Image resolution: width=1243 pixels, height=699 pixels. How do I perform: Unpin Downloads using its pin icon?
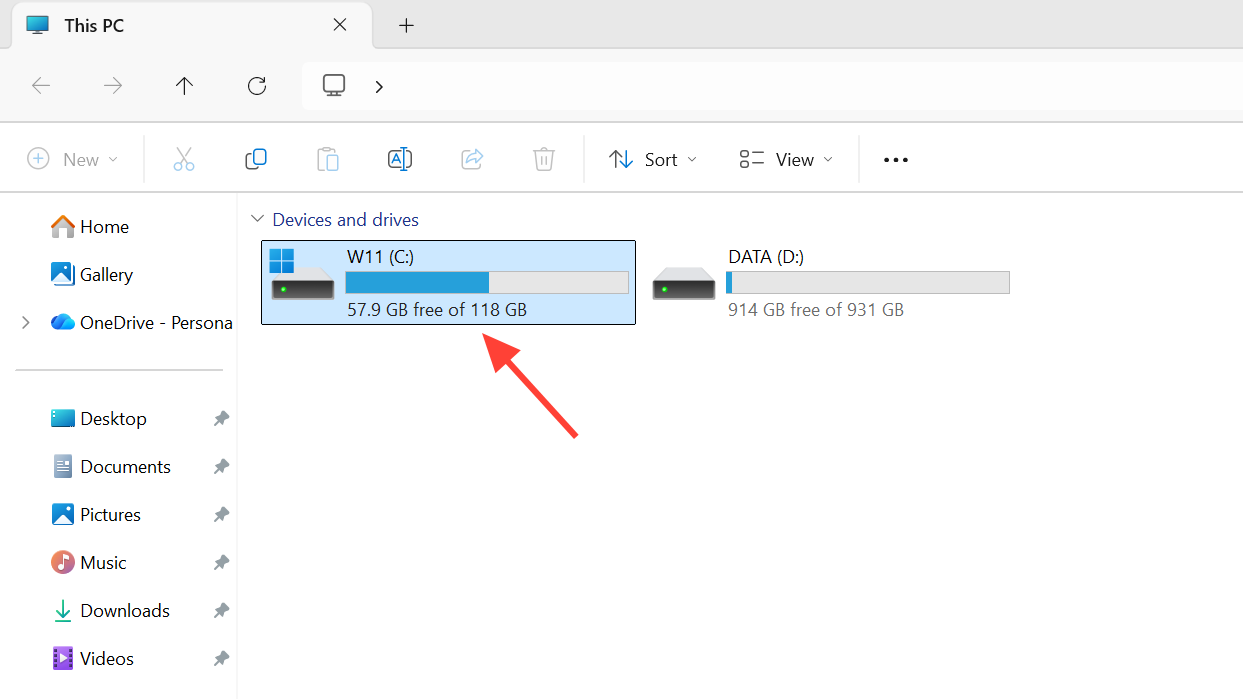coord(221,611)
